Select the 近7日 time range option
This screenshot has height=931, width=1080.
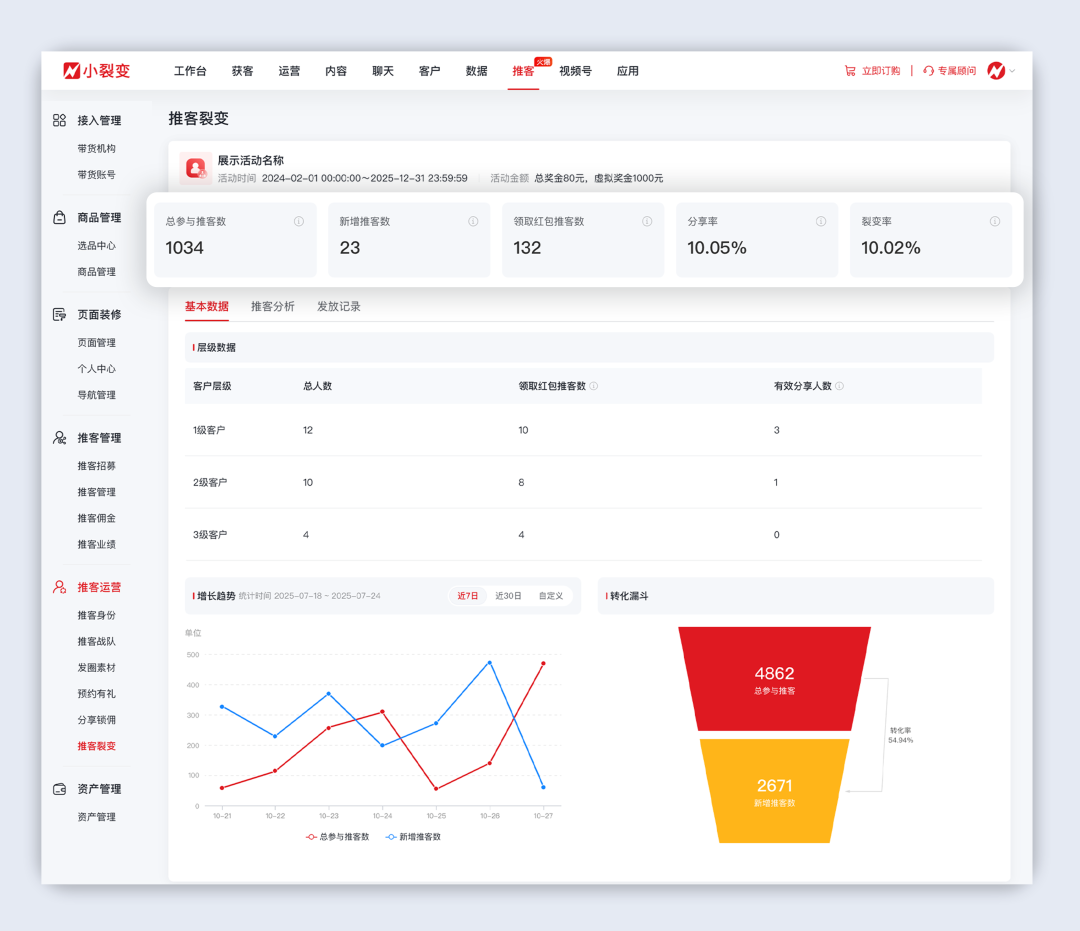468,596
